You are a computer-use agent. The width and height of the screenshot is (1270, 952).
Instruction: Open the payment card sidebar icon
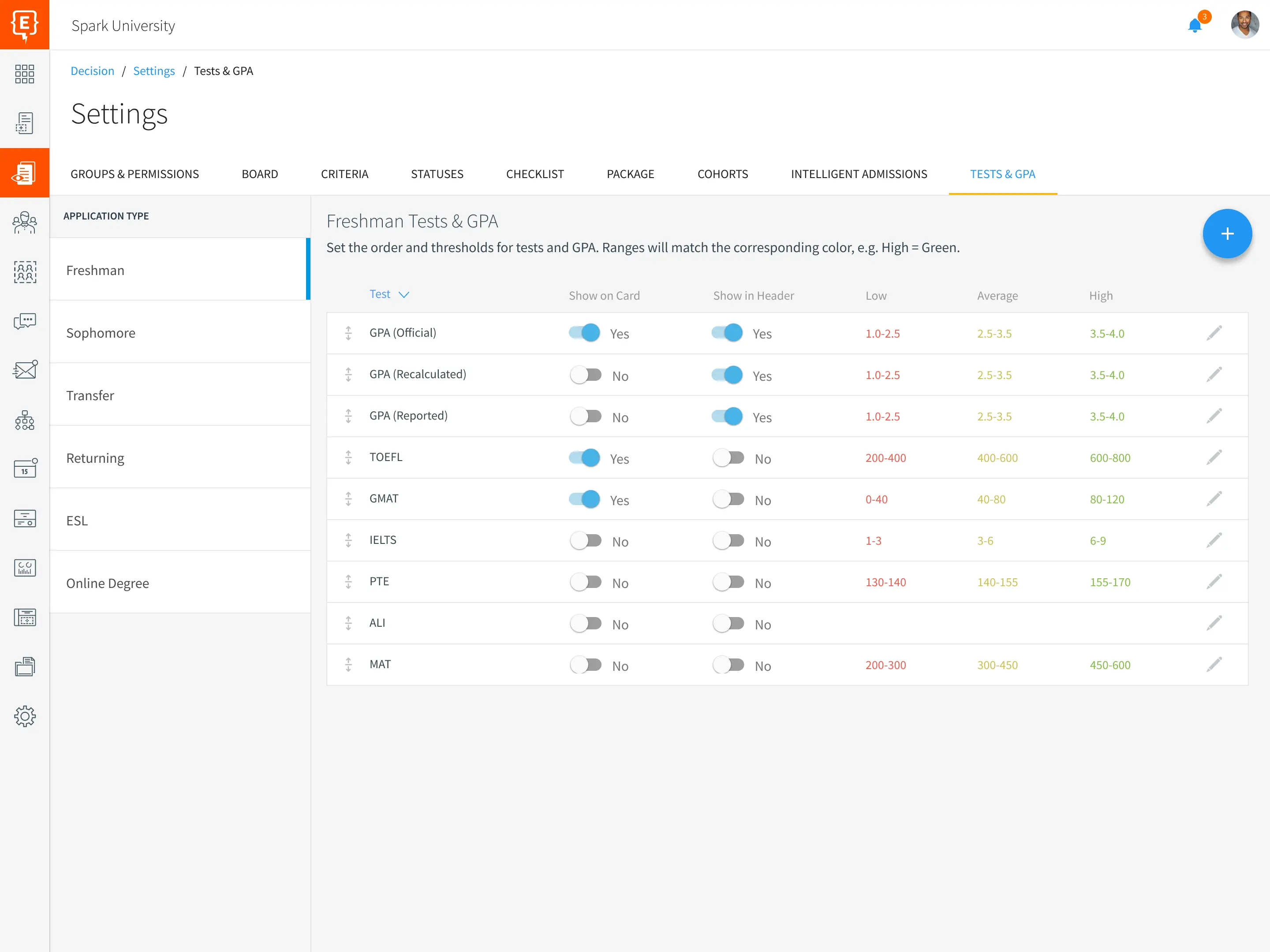point(25,518)
